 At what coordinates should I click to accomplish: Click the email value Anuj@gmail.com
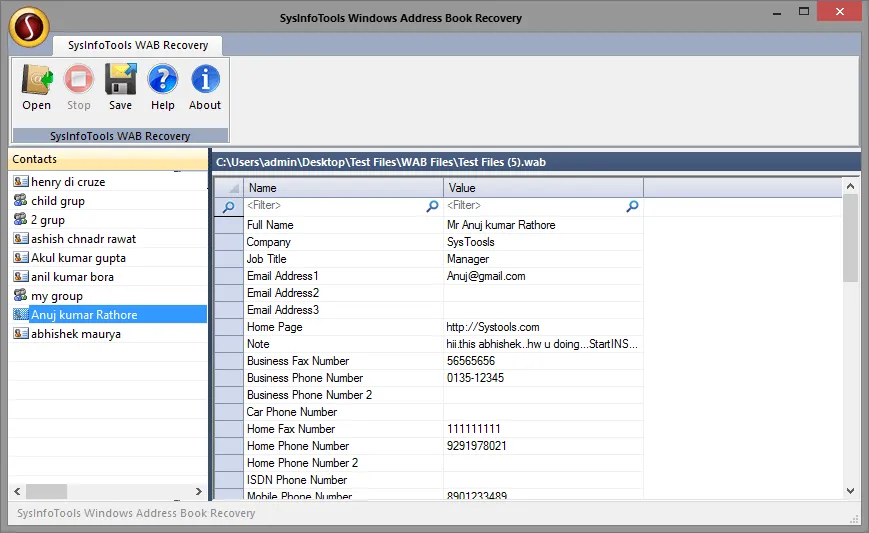486,276
